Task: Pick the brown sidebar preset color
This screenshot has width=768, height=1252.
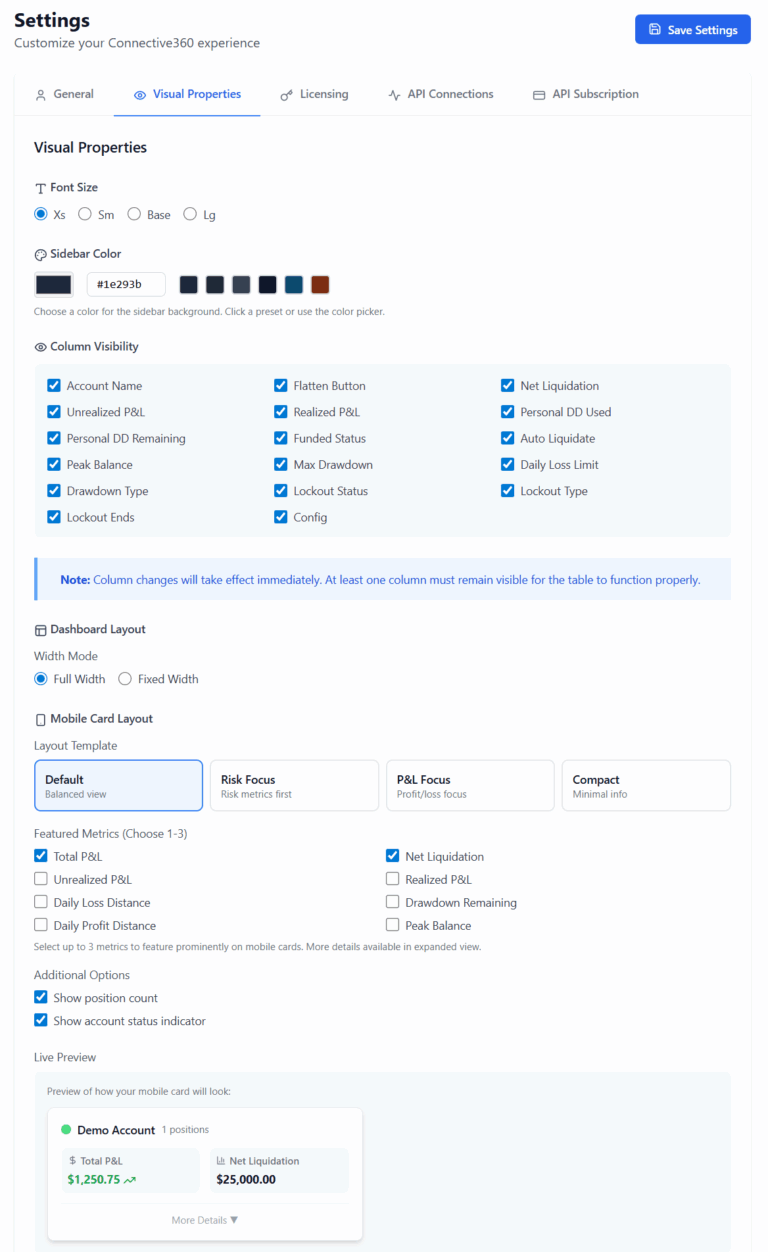Action: pos(320,285)
